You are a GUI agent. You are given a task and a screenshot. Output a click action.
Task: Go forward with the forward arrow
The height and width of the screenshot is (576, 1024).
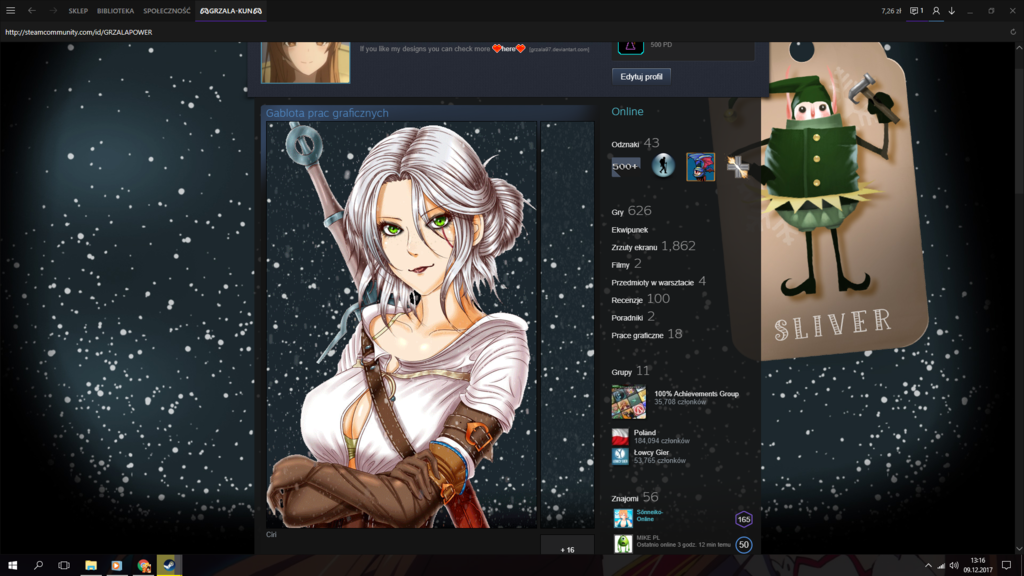[54, 10]
